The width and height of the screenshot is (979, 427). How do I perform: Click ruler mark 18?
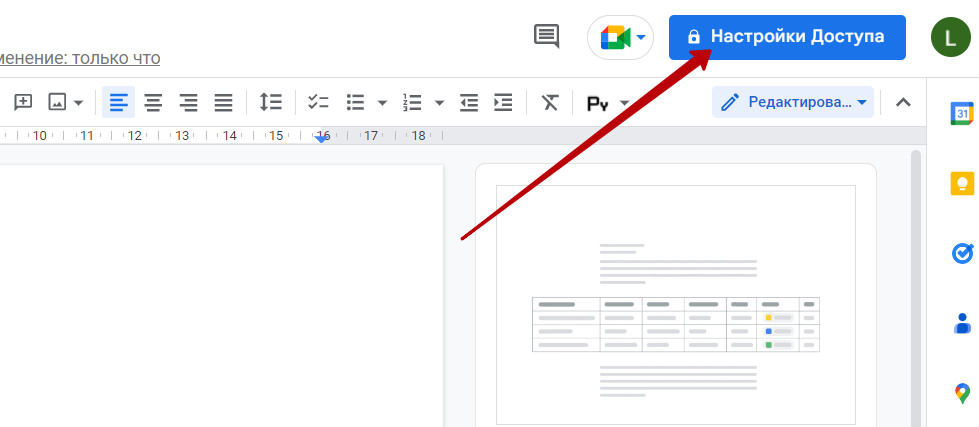[x=418, y=135]
